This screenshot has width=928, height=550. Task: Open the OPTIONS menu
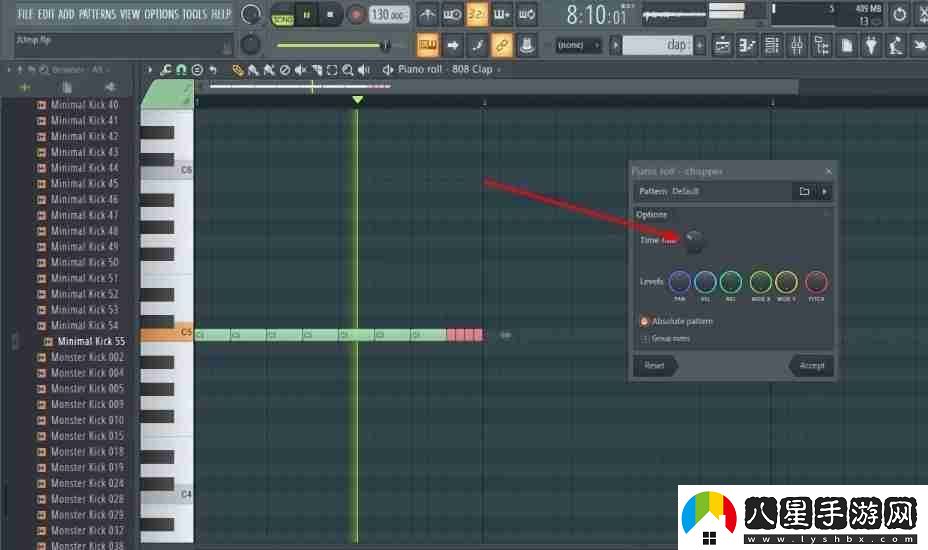161,14
